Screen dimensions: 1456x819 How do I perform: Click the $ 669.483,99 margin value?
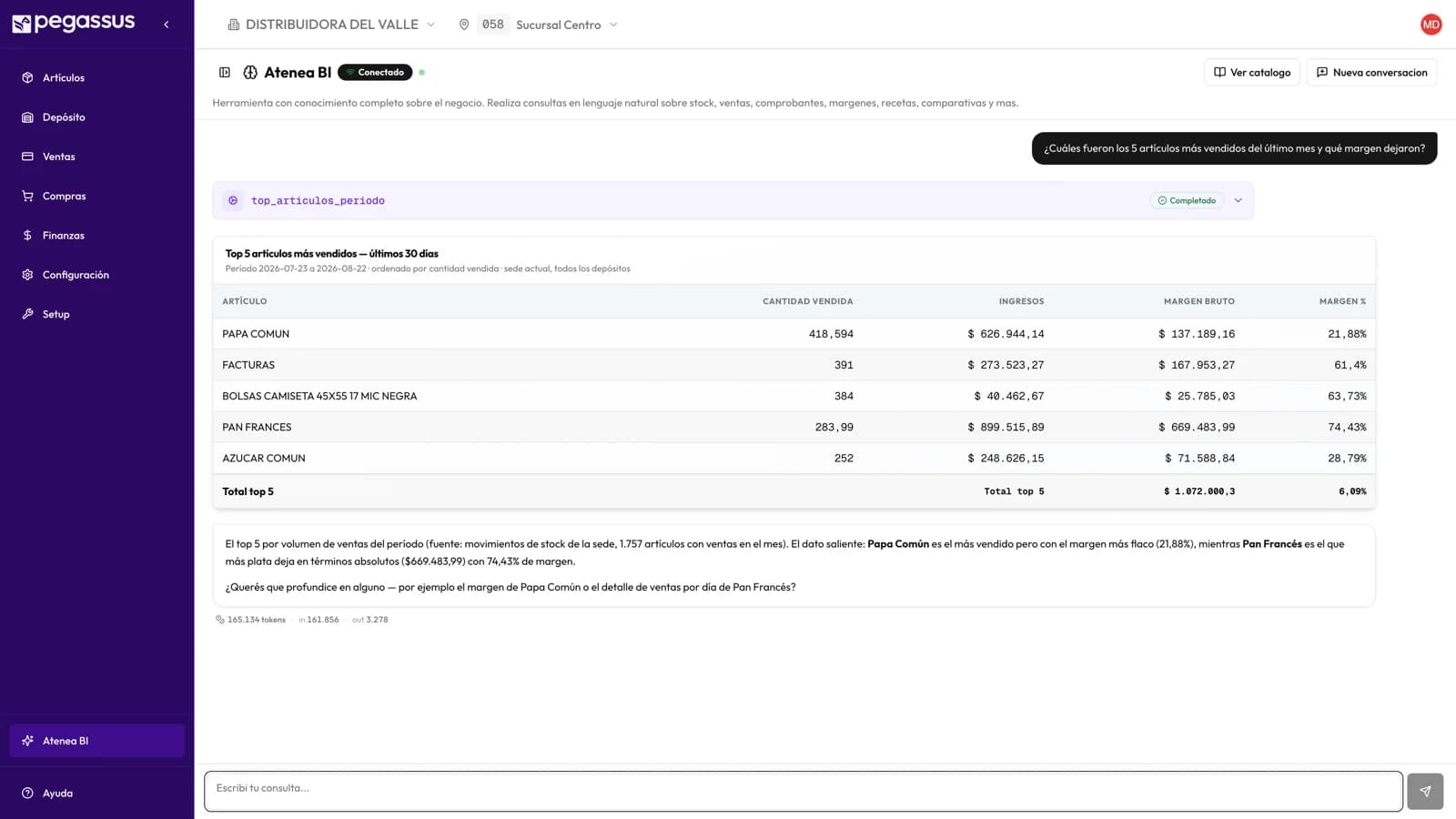[1196, 427]
